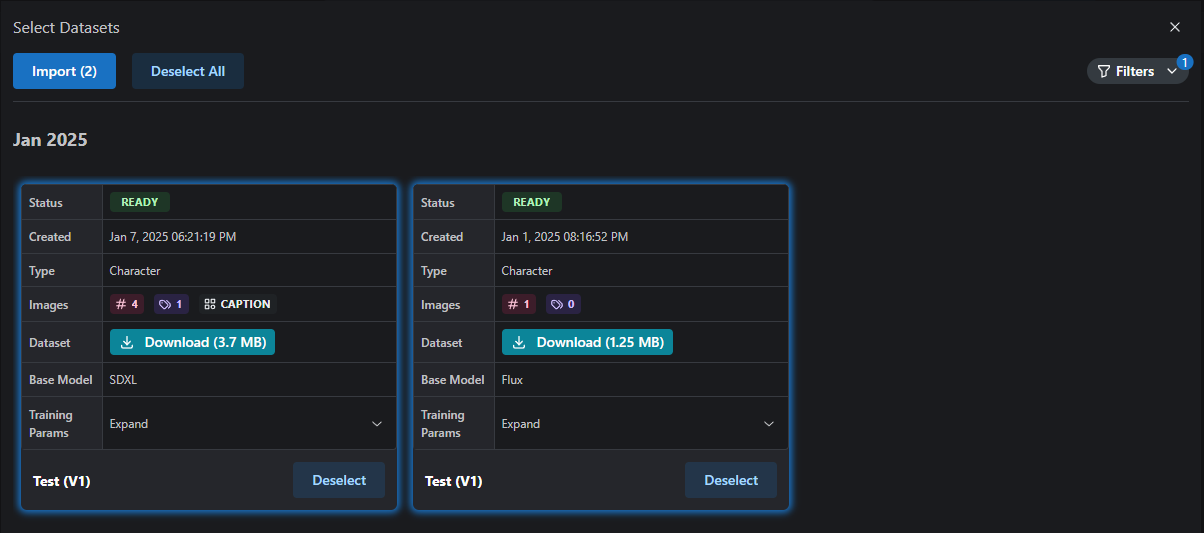Click the funnel icon in Filters
Viewport: 1204px width, 533px height.
point(1103,71)
